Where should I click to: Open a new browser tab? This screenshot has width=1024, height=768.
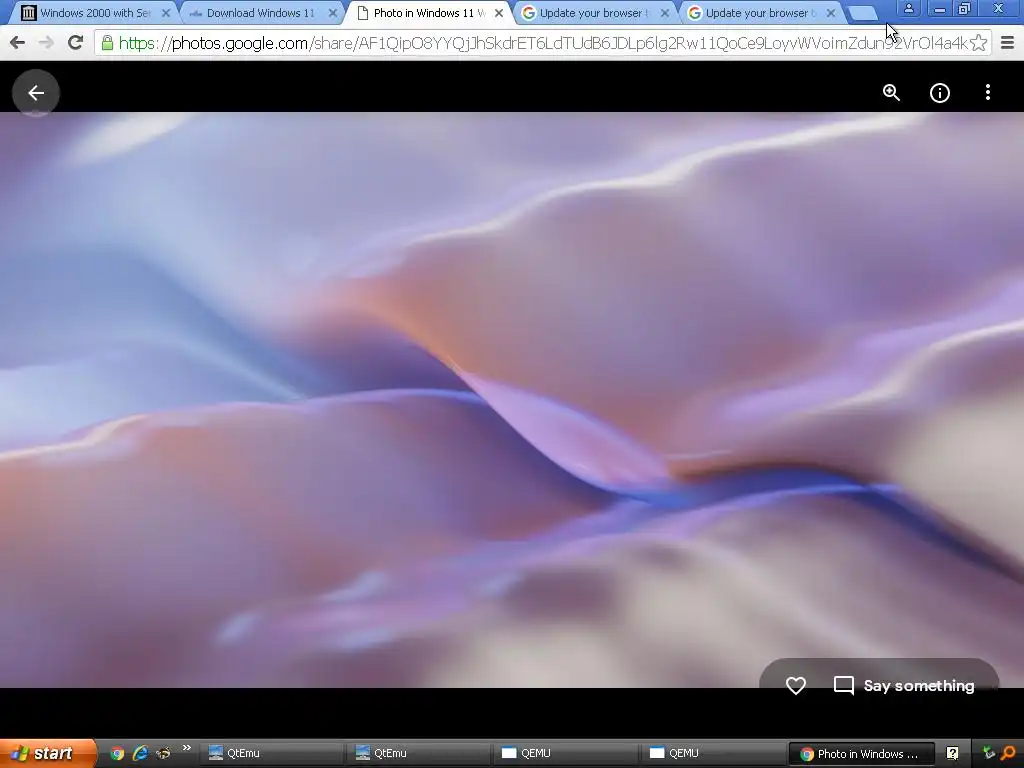(x=863, y=13)
